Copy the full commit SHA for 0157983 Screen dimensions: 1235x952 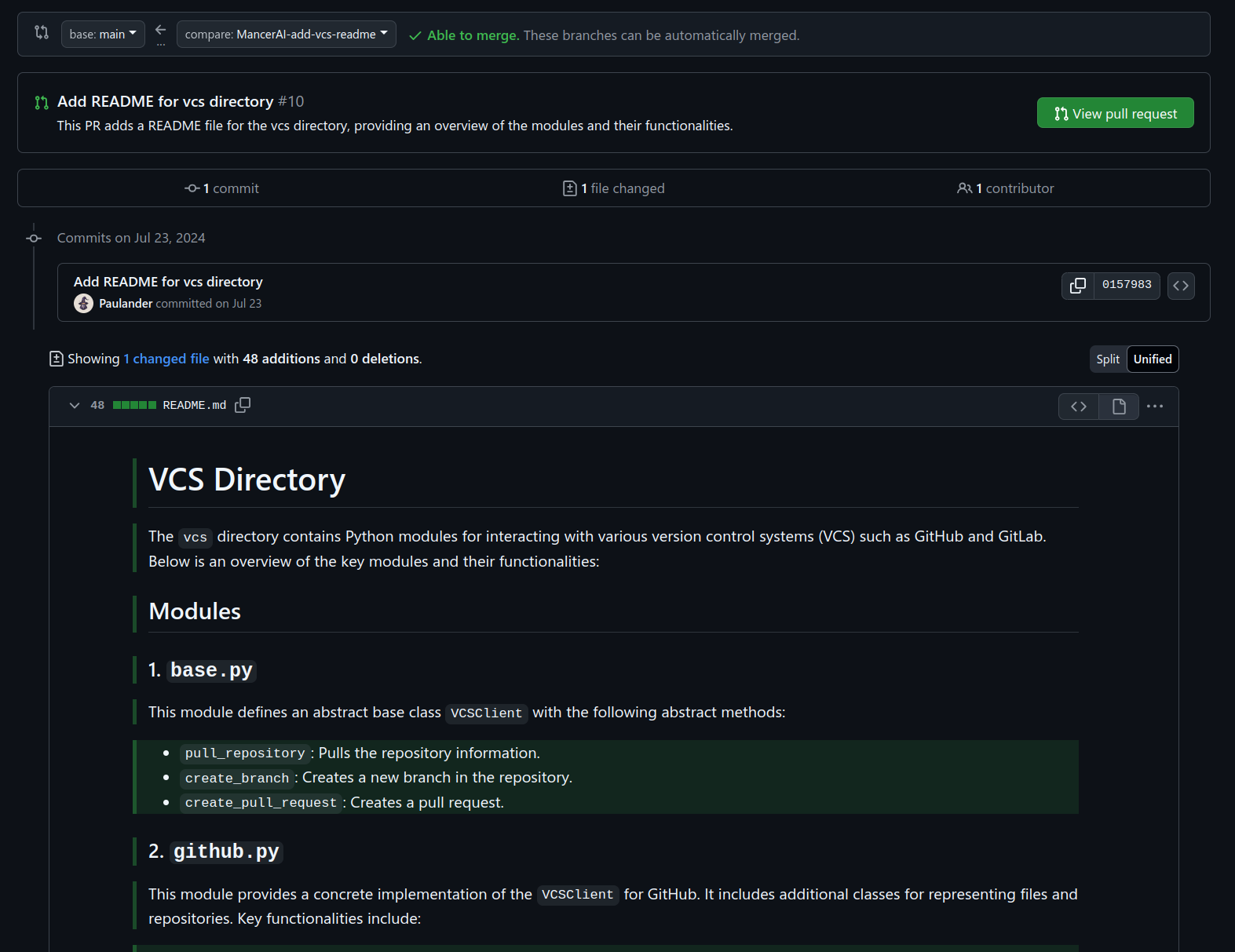[x=1078, y=286]
